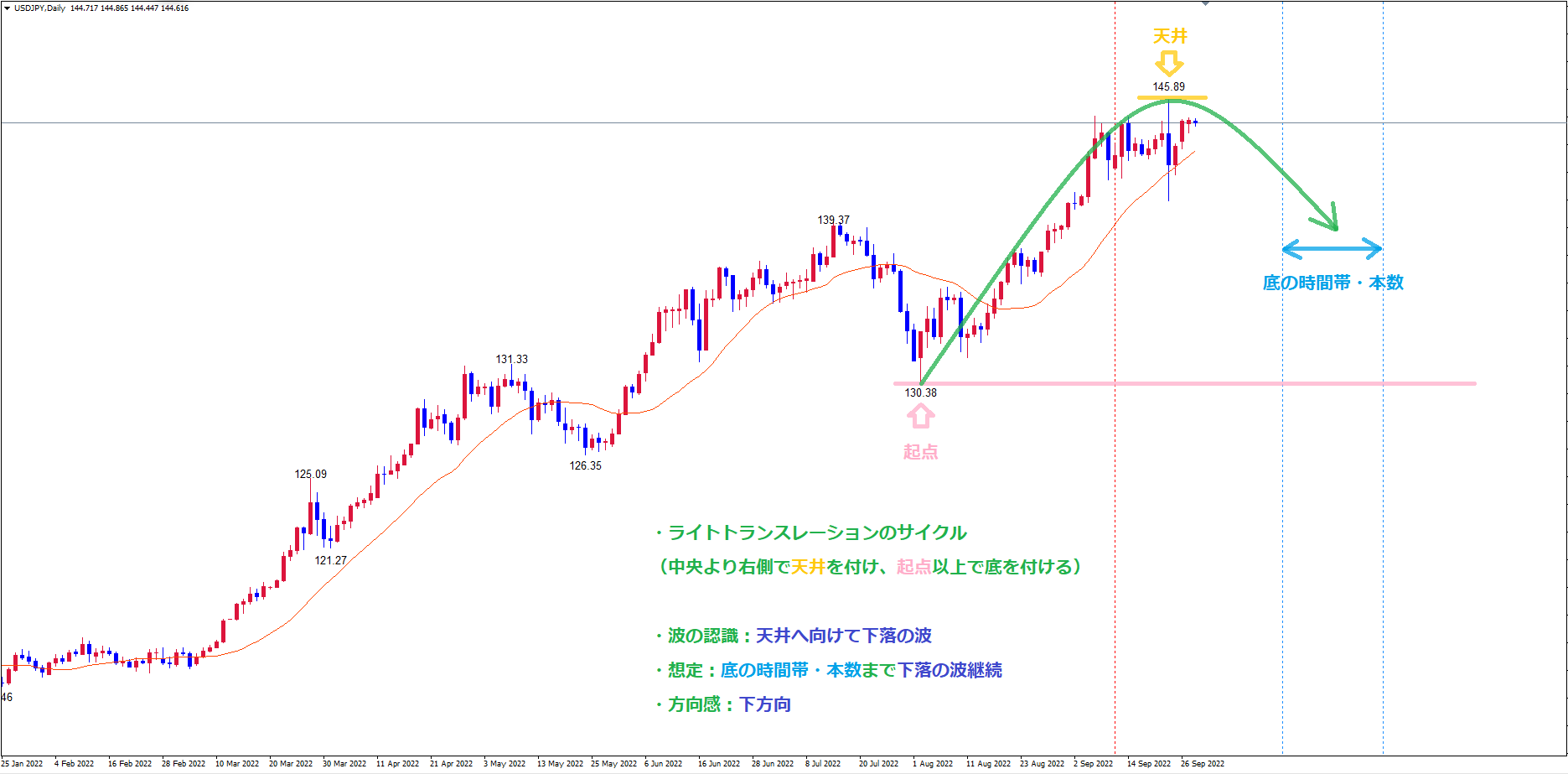1568x774 pixels.
Task: Click the 26 Sep 2022 date on time axis
Action: [x=1202, y=764]
